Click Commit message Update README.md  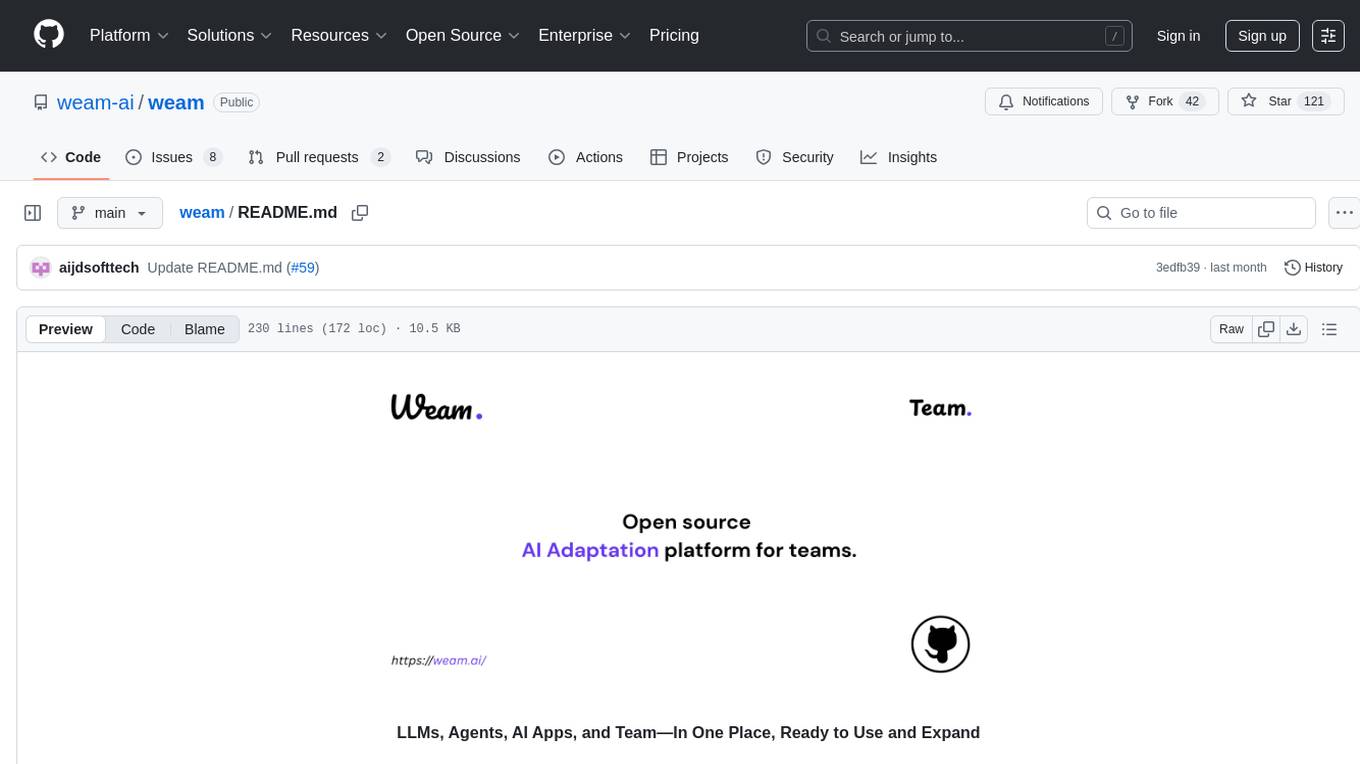(214, 268)
